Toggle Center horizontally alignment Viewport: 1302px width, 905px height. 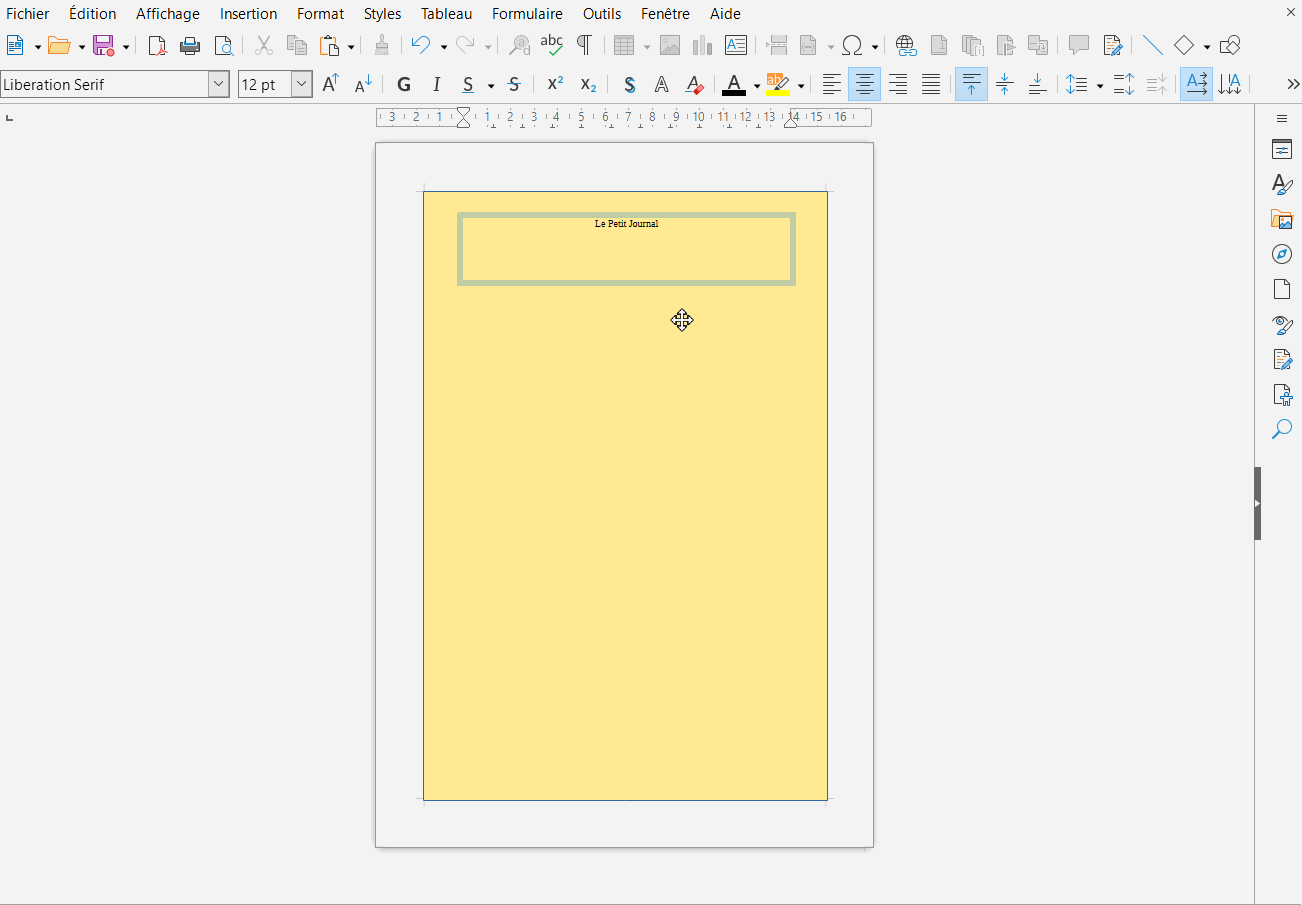(x=864, y=85)
